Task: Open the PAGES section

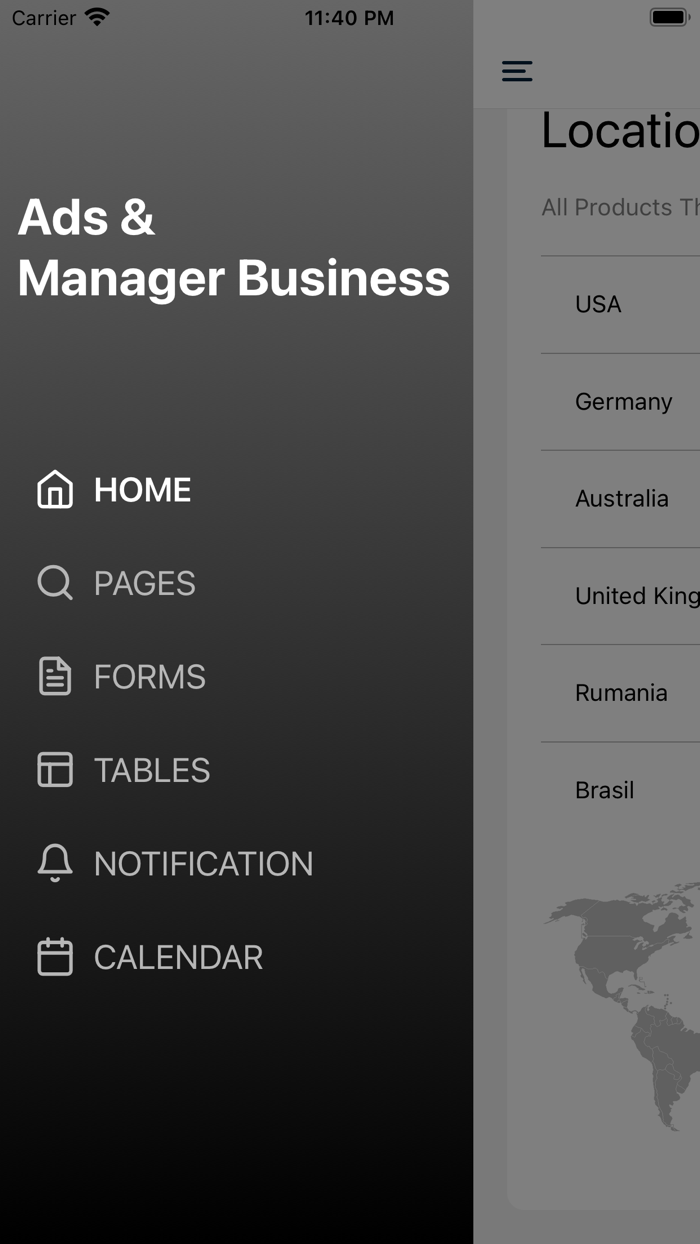Action: (144, 583)
